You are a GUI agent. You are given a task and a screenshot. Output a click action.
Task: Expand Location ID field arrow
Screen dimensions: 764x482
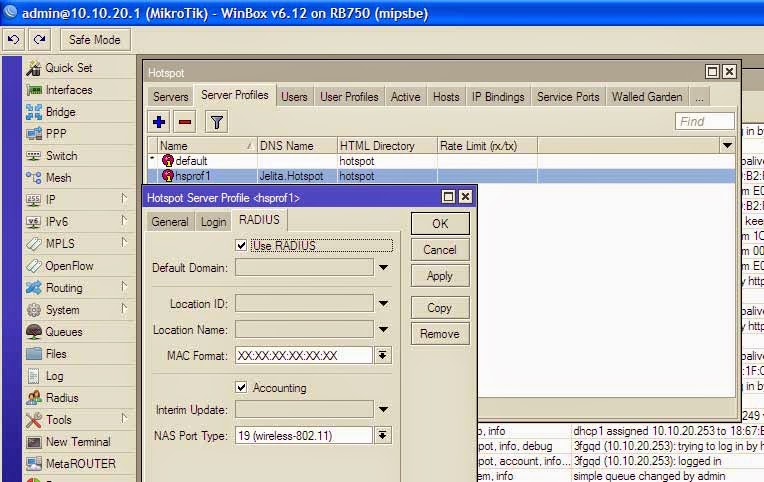383,304
